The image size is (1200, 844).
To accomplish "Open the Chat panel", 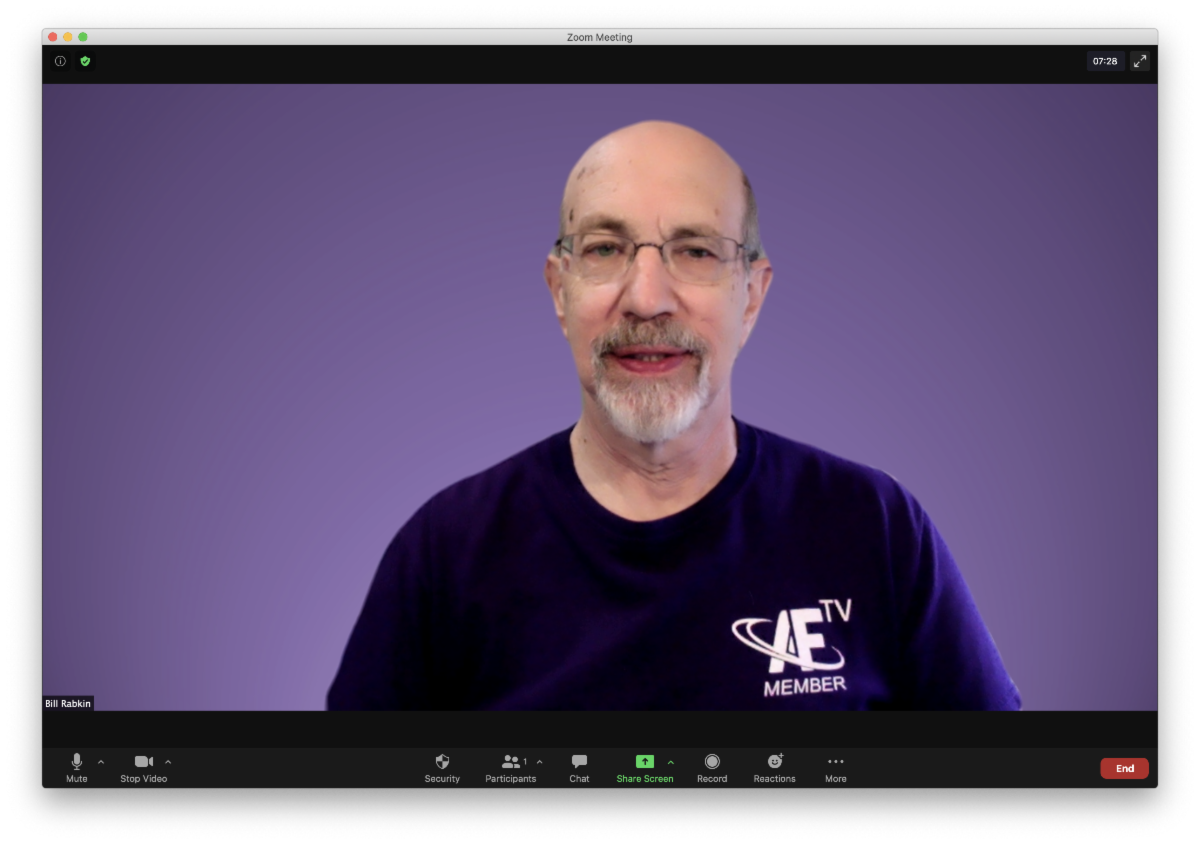I will [579, 768].
